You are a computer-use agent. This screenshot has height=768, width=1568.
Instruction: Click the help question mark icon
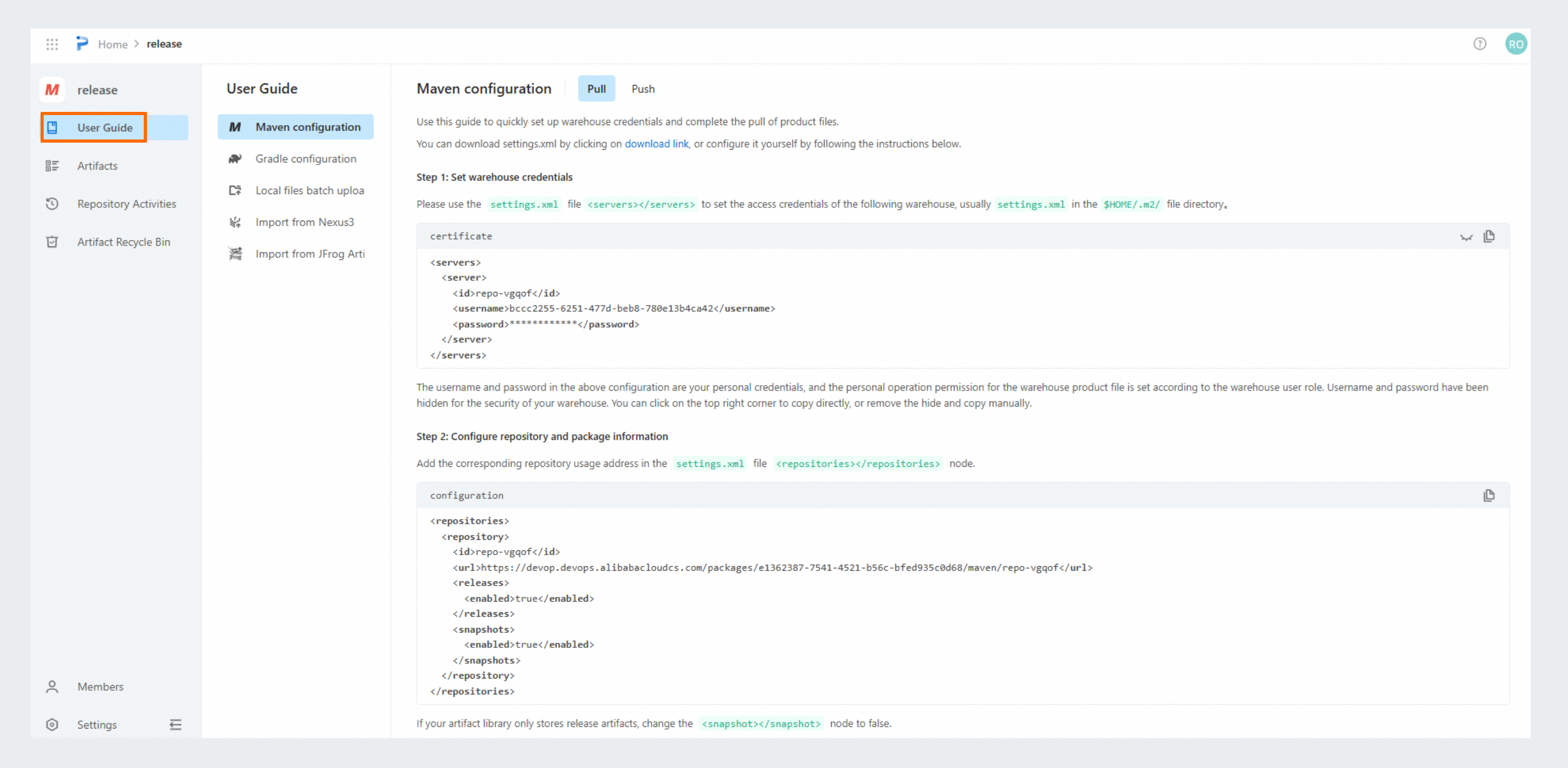[x=1479, y=44]
